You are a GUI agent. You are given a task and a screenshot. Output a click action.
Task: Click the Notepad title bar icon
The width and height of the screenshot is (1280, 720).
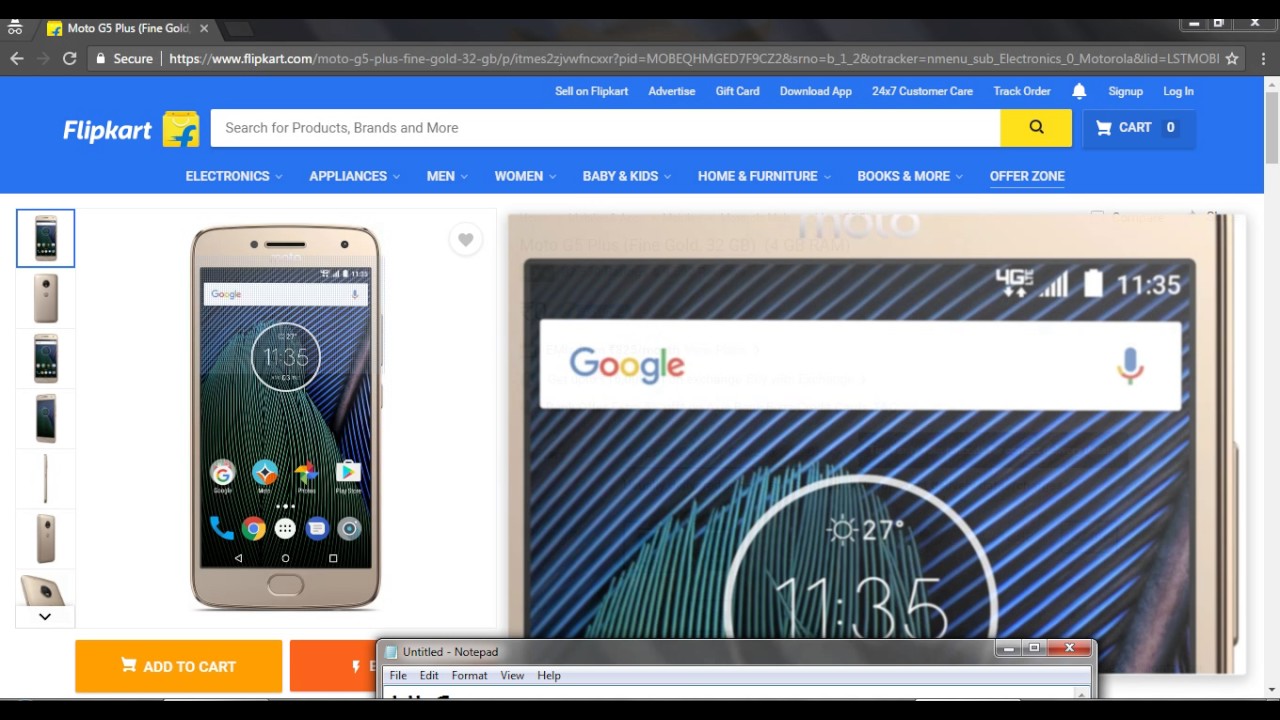(x=391, y=652)
